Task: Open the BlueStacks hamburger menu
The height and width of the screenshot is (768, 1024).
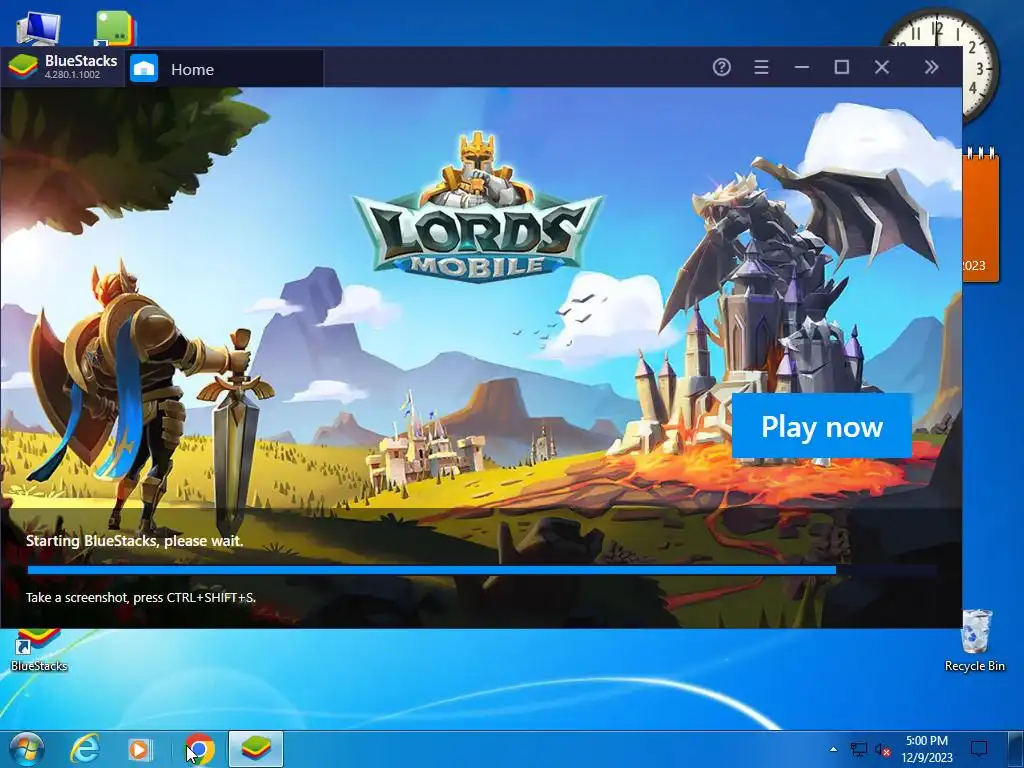Action: click(x=761, y=67)
